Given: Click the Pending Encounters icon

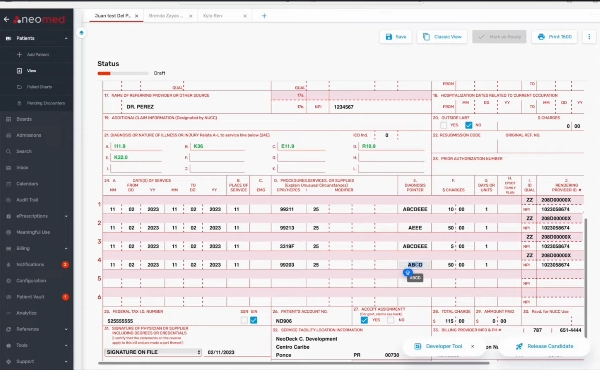Looking at the screenshot, I should point(19,103).
